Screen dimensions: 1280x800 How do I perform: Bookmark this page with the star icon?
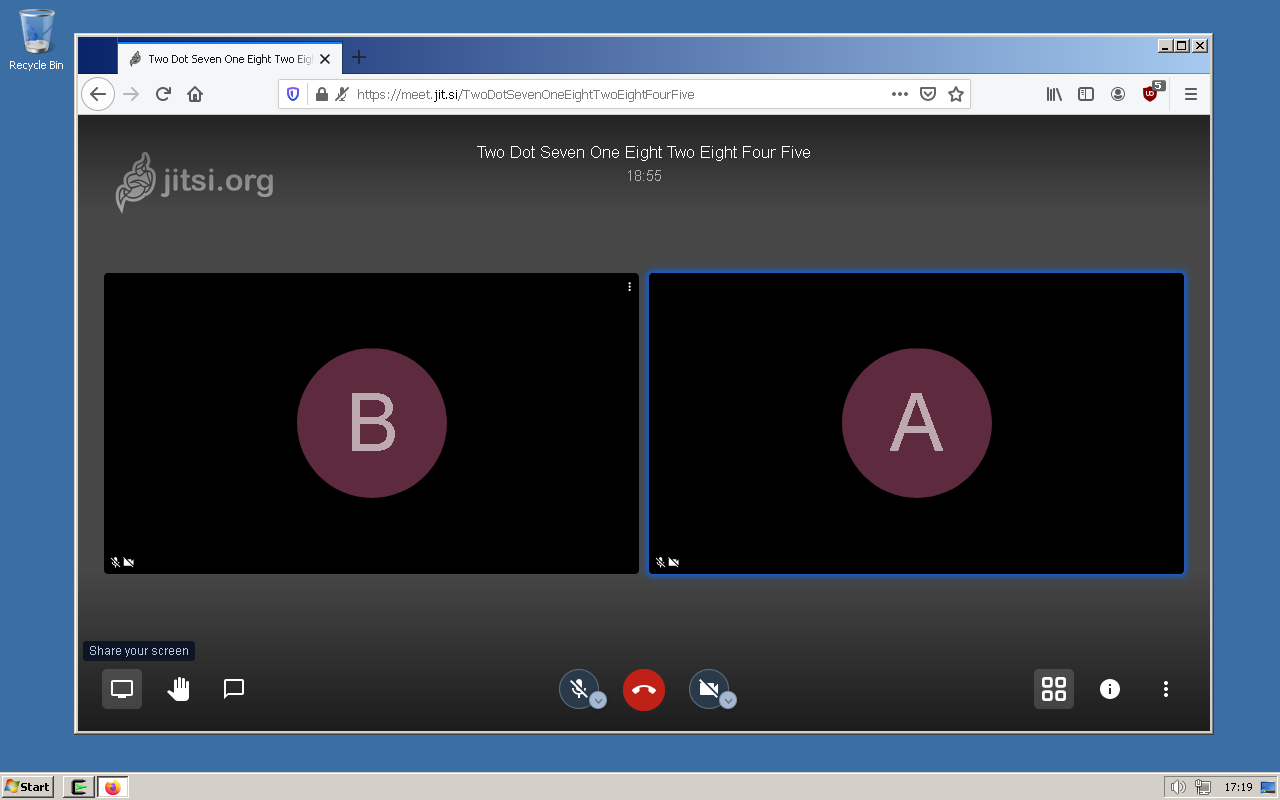(956, 94)
